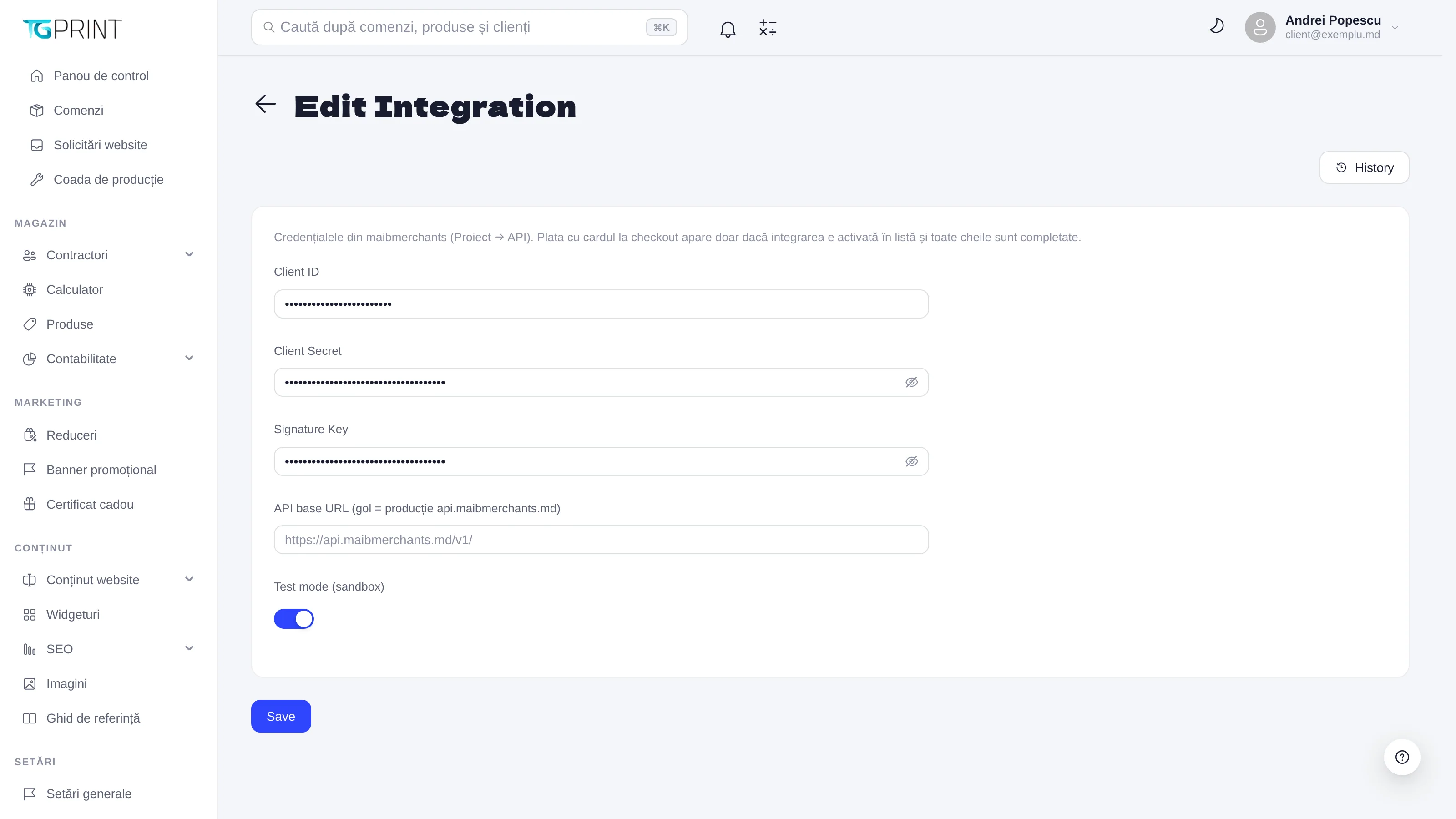1456x819 pixels.
Task: Click the search bar for comenzi, produse
Action: point(469,27)
